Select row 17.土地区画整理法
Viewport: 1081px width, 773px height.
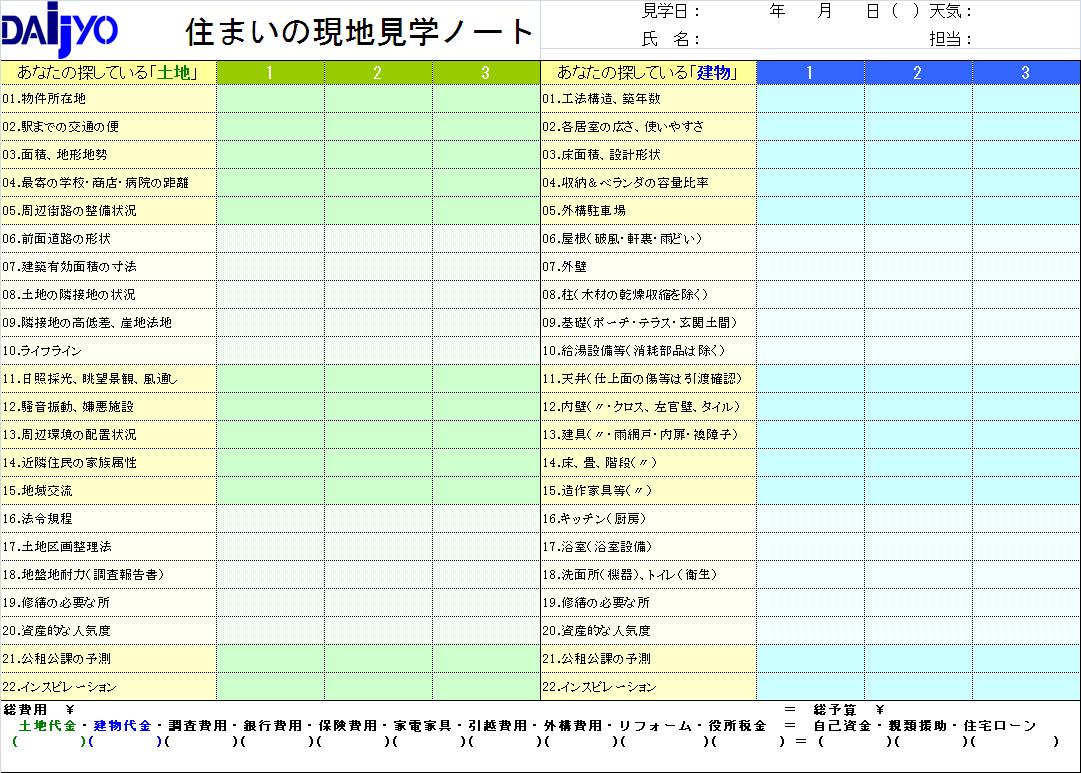click(108, 546)
